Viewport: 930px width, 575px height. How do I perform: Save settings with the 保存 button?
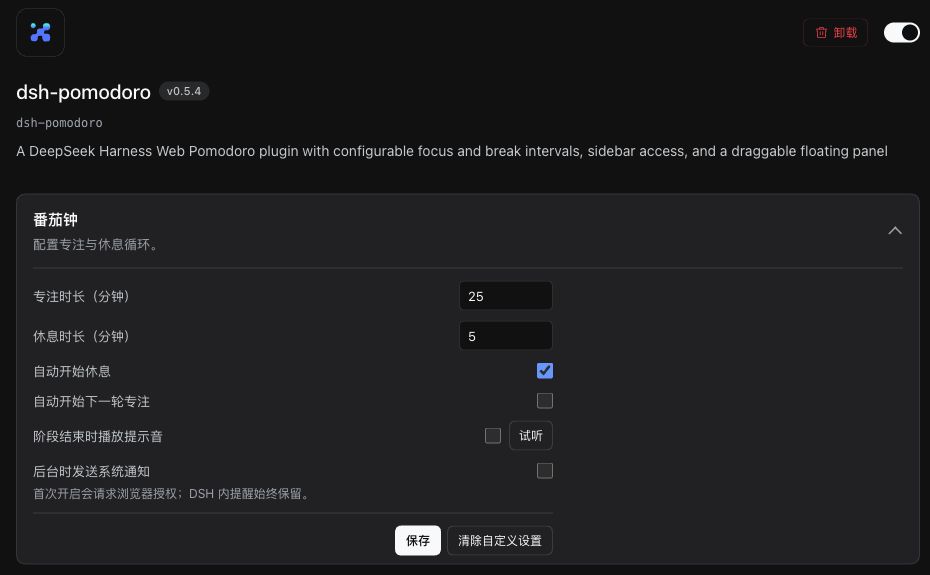[x=418, y=541]
